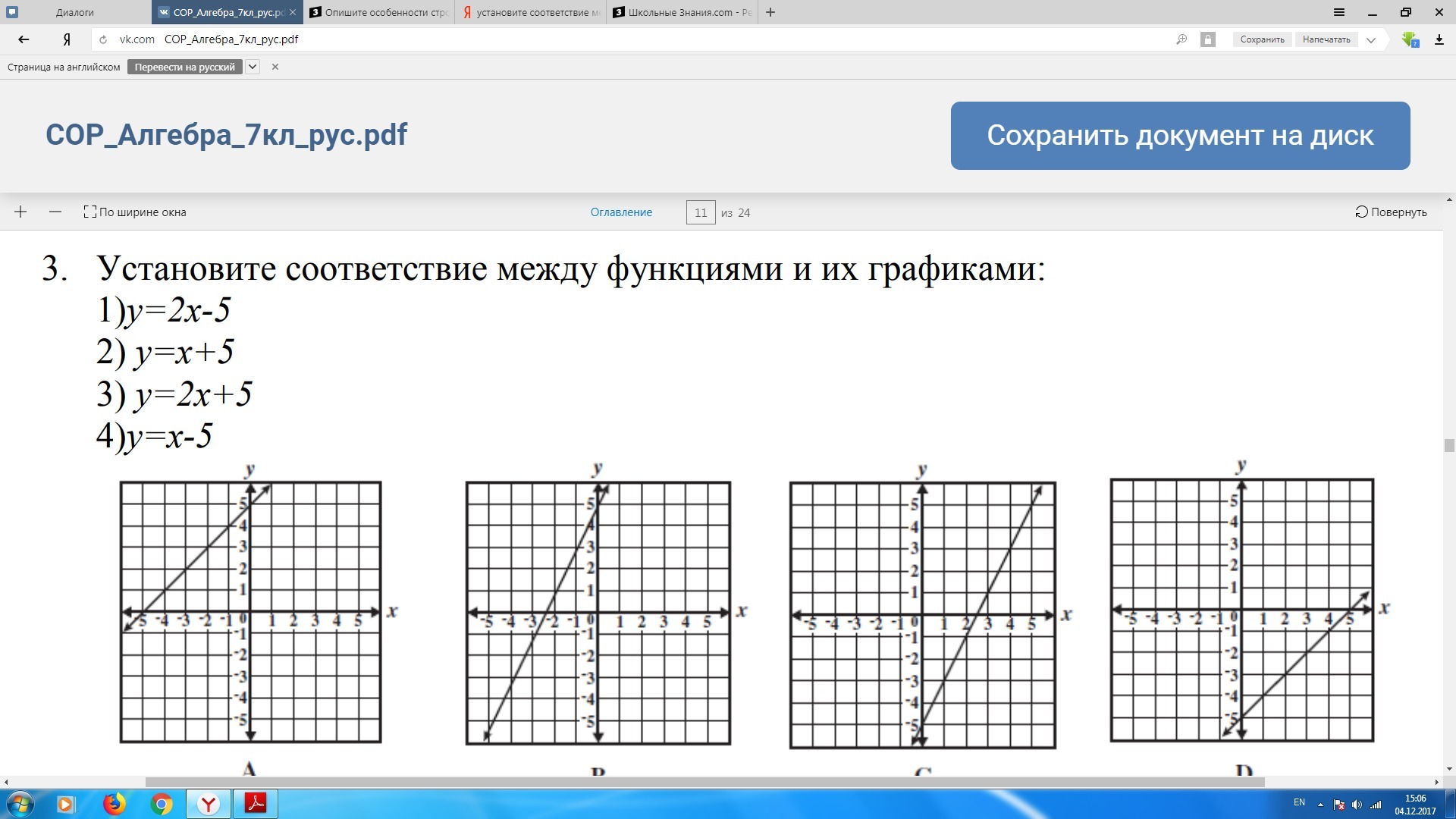The height and width of the screenshot is (819, 1456).
Task: Click the page number field showing 11
Action: (700, 212)
